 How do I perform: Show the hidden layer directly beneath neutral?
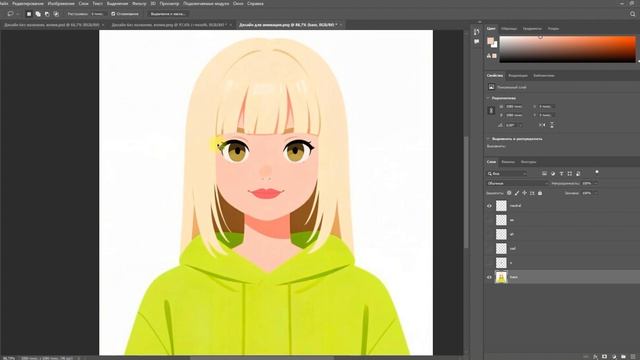489,220
